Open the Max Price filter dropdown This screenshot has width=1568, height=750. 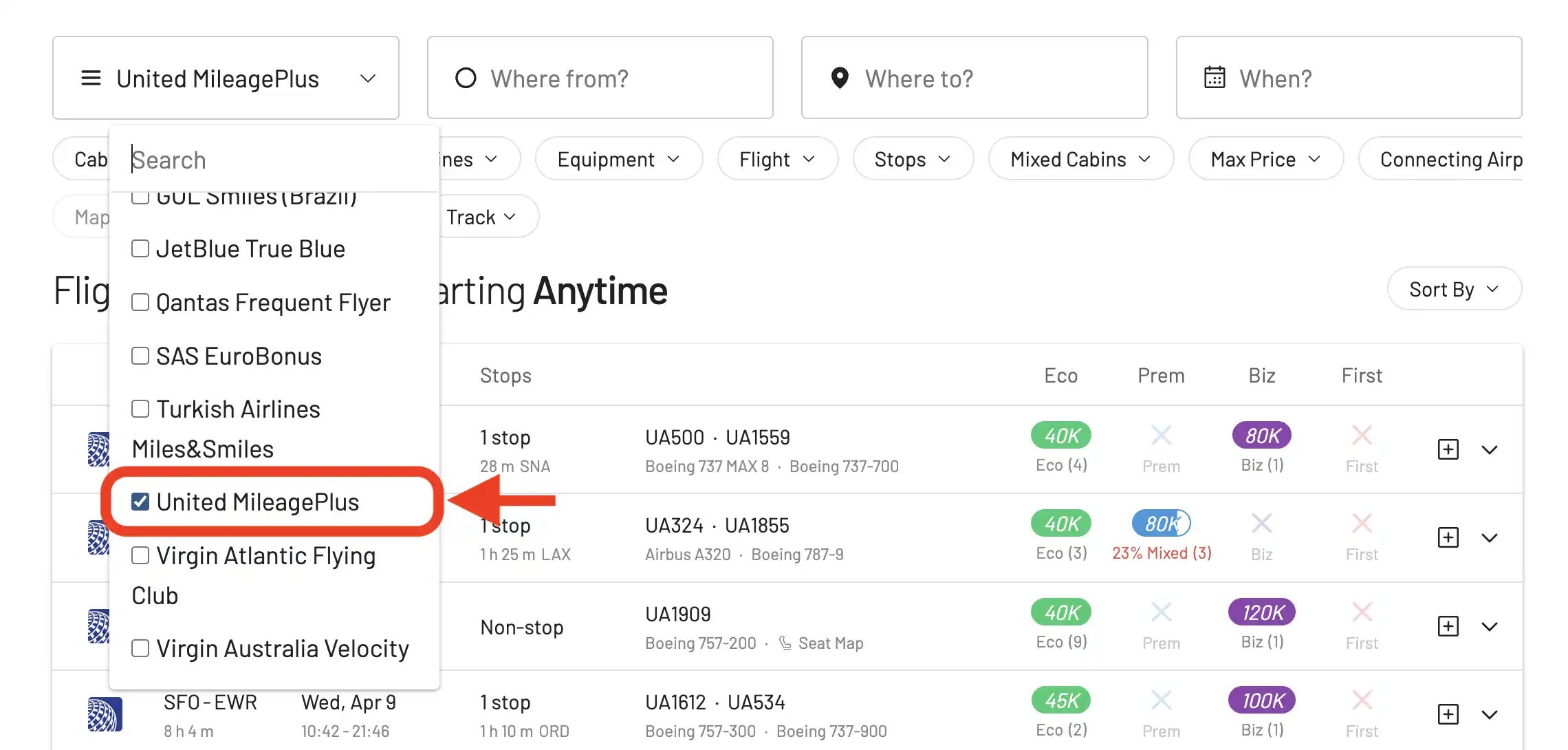[1266, 159]
